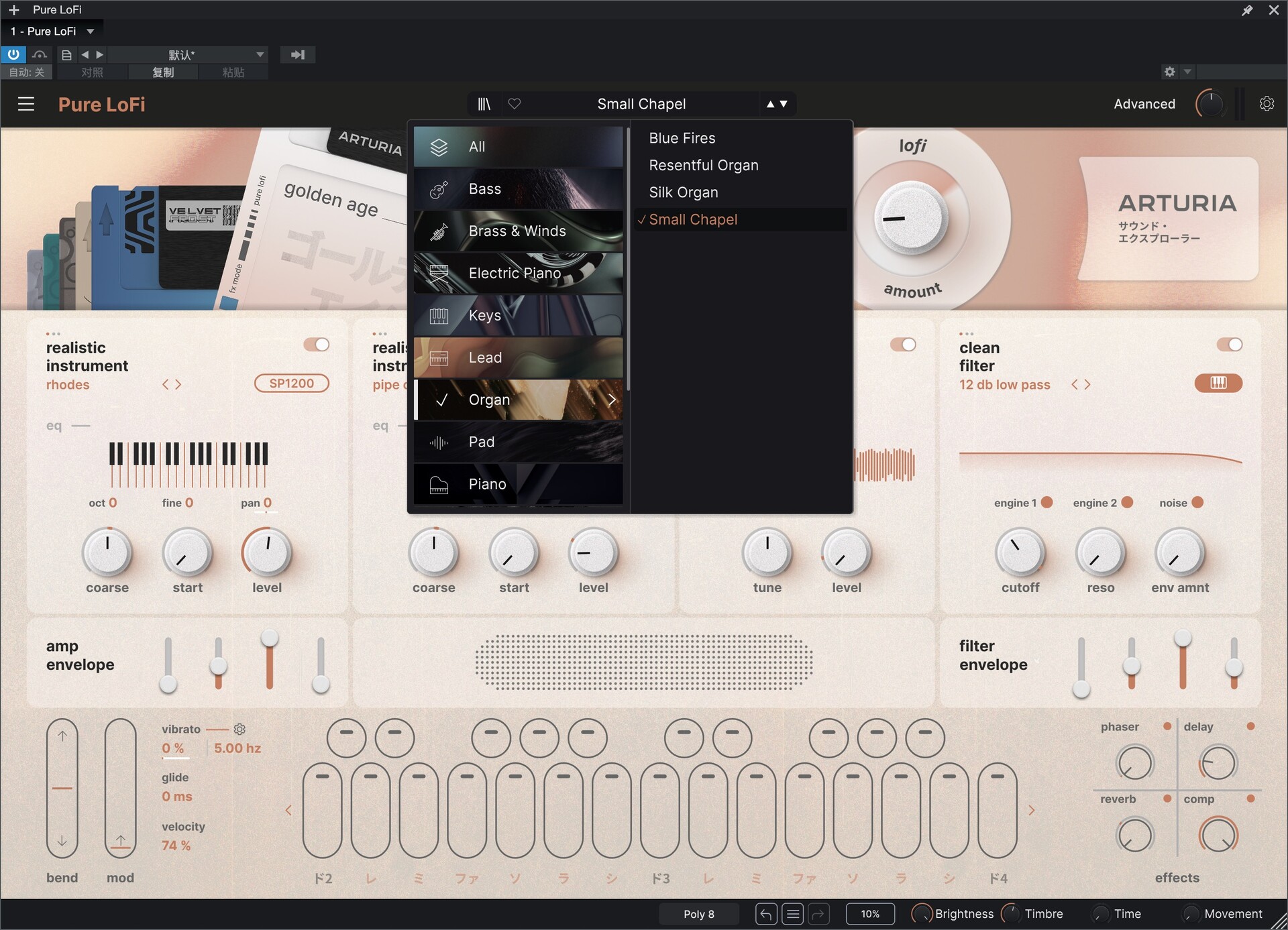
Task: Choose the Blue Fires preset
Action: pyautogui.click(x=741, y=138)
